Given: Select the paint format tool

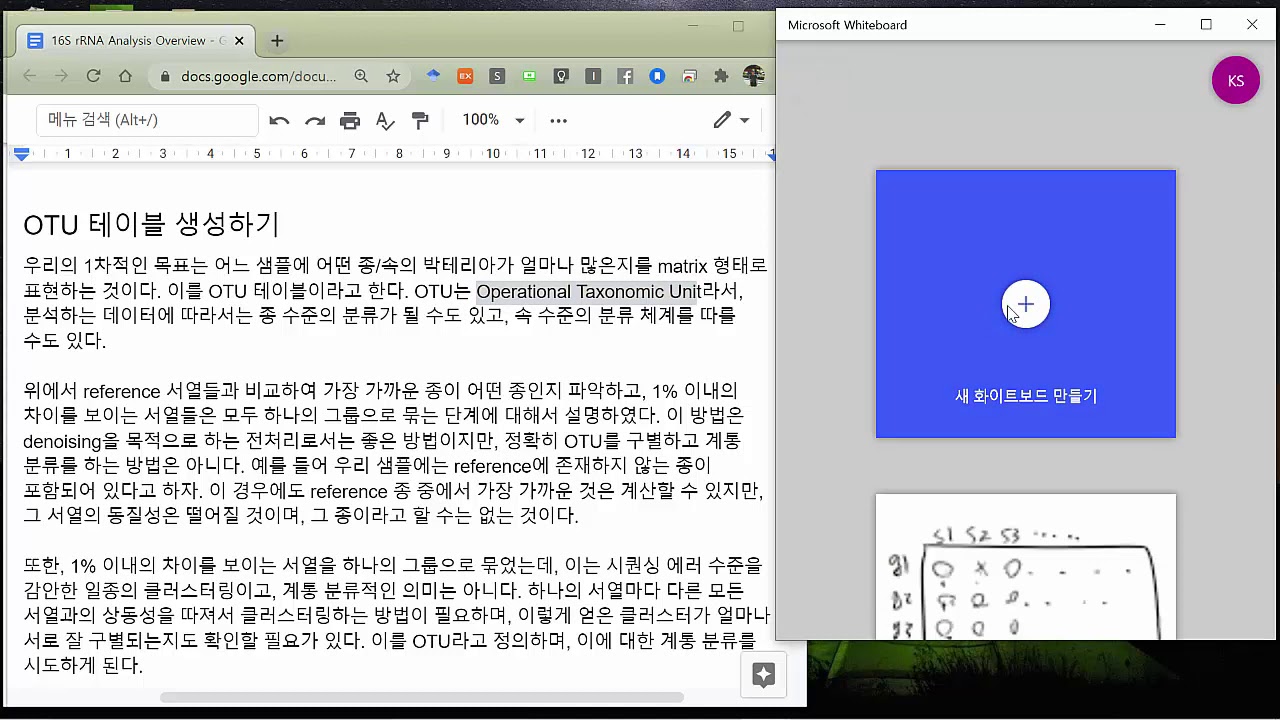Looking at the screenshot, I should [x=420, y=120].
